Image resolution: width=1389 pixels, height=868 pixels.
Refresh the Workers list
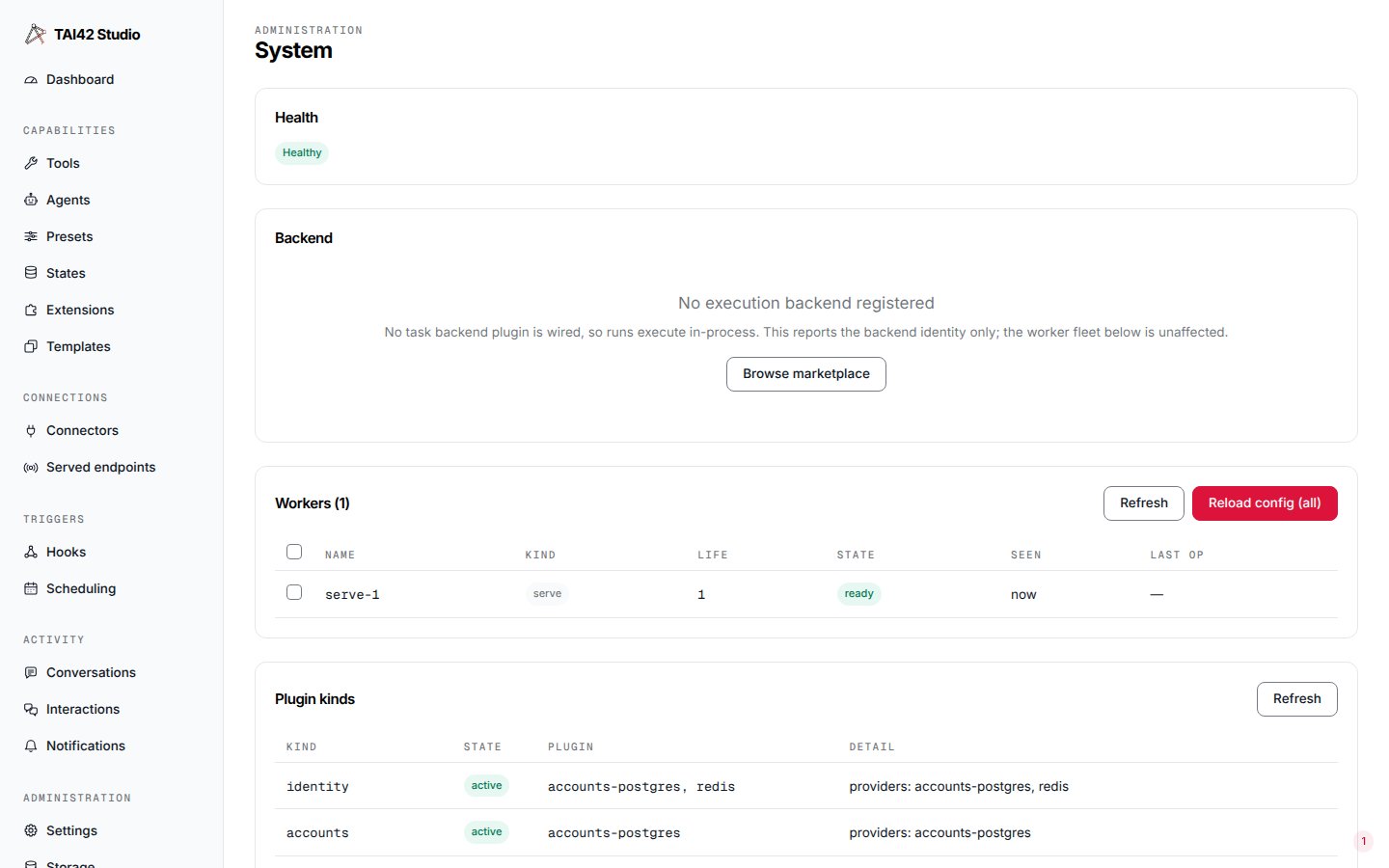[x=1144, y=503]
